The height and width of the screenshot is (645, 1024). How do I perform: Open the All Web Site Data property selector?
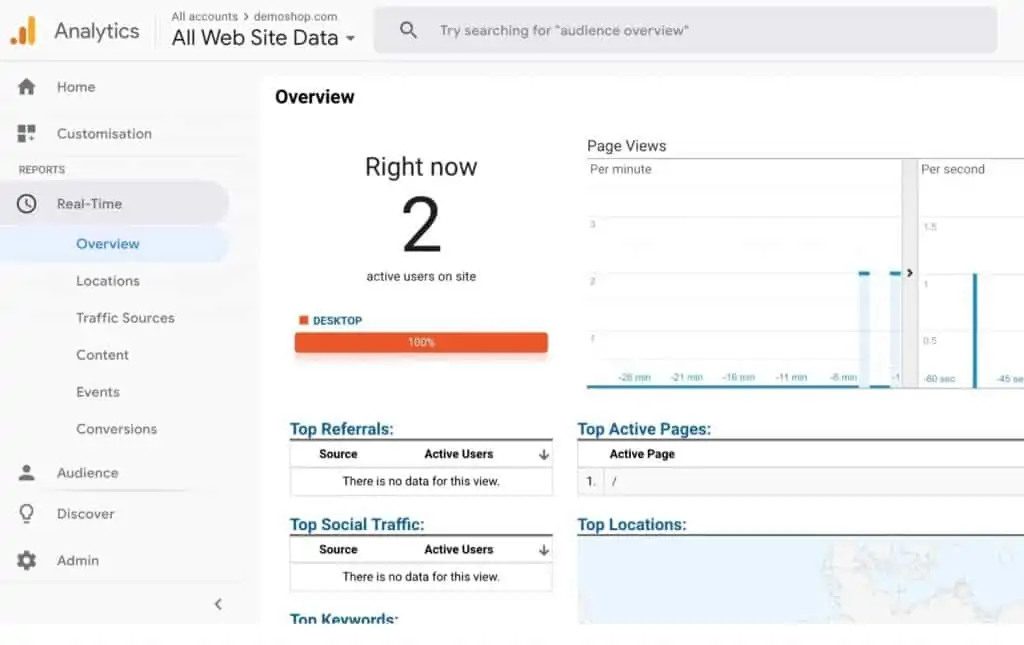coord(262,37)
